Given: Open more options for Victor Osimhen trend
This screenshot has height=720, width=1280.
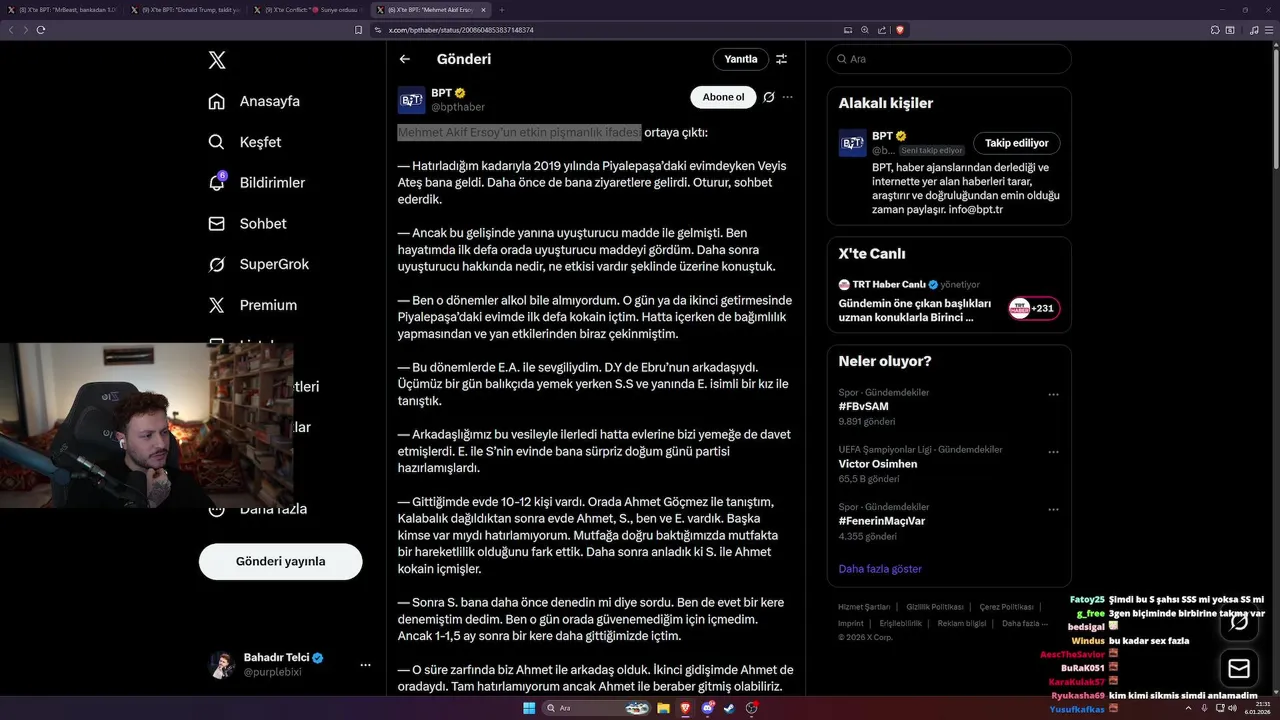Looking at the screenshot, I should pos(1053,452).
